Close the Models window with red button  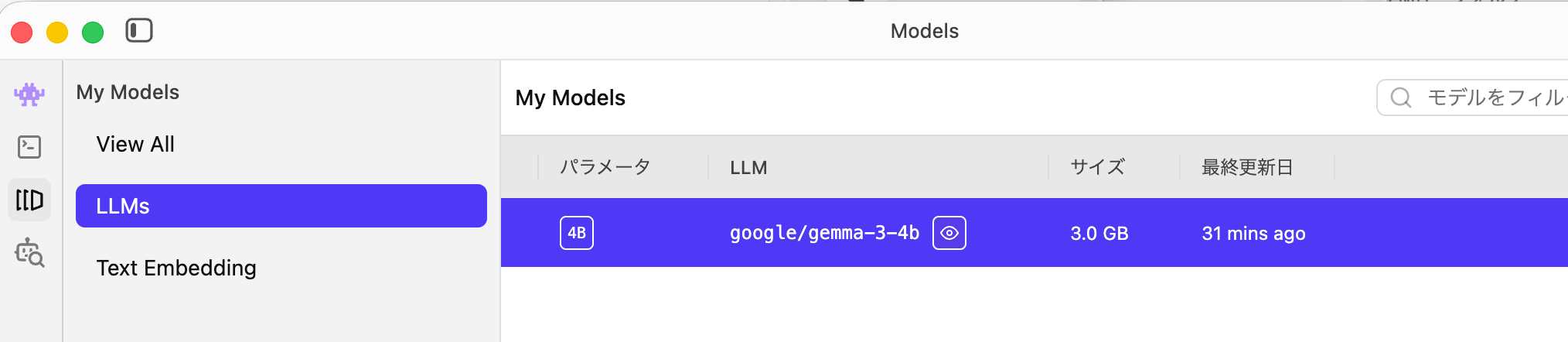[x=22, y=32]
